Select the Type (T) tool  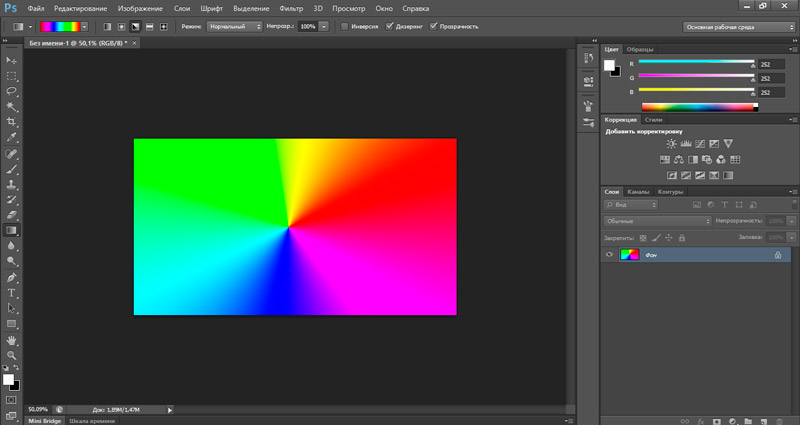12,293
